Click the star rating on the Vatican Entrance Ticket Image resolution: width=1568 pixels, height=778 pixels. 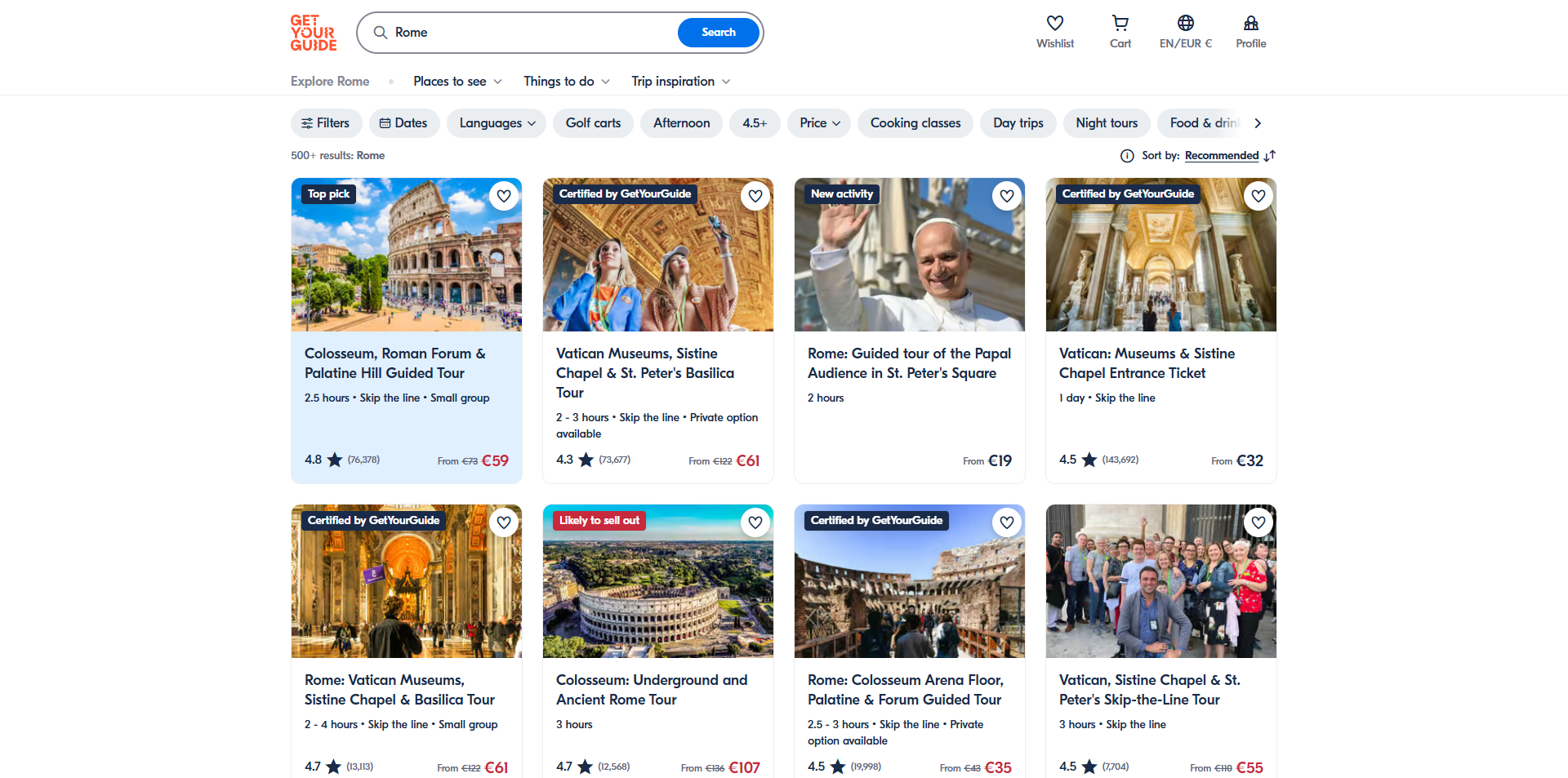1089,460
